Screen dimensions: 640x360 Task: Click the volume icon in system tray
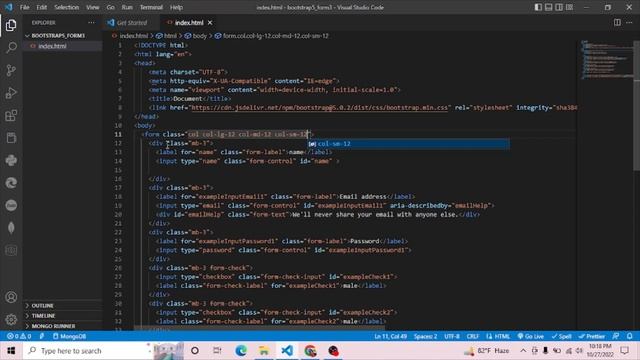[579, 351]
